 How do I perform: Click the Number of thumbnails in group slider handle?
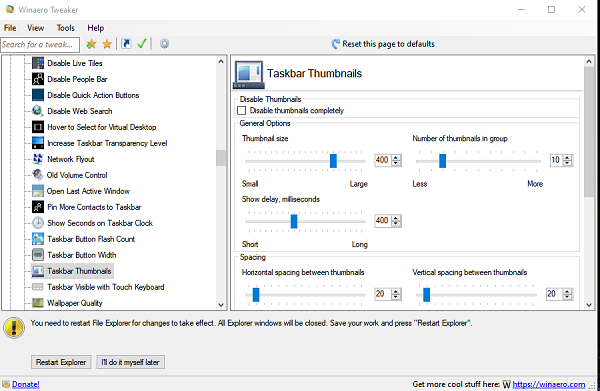click(442, 161)
